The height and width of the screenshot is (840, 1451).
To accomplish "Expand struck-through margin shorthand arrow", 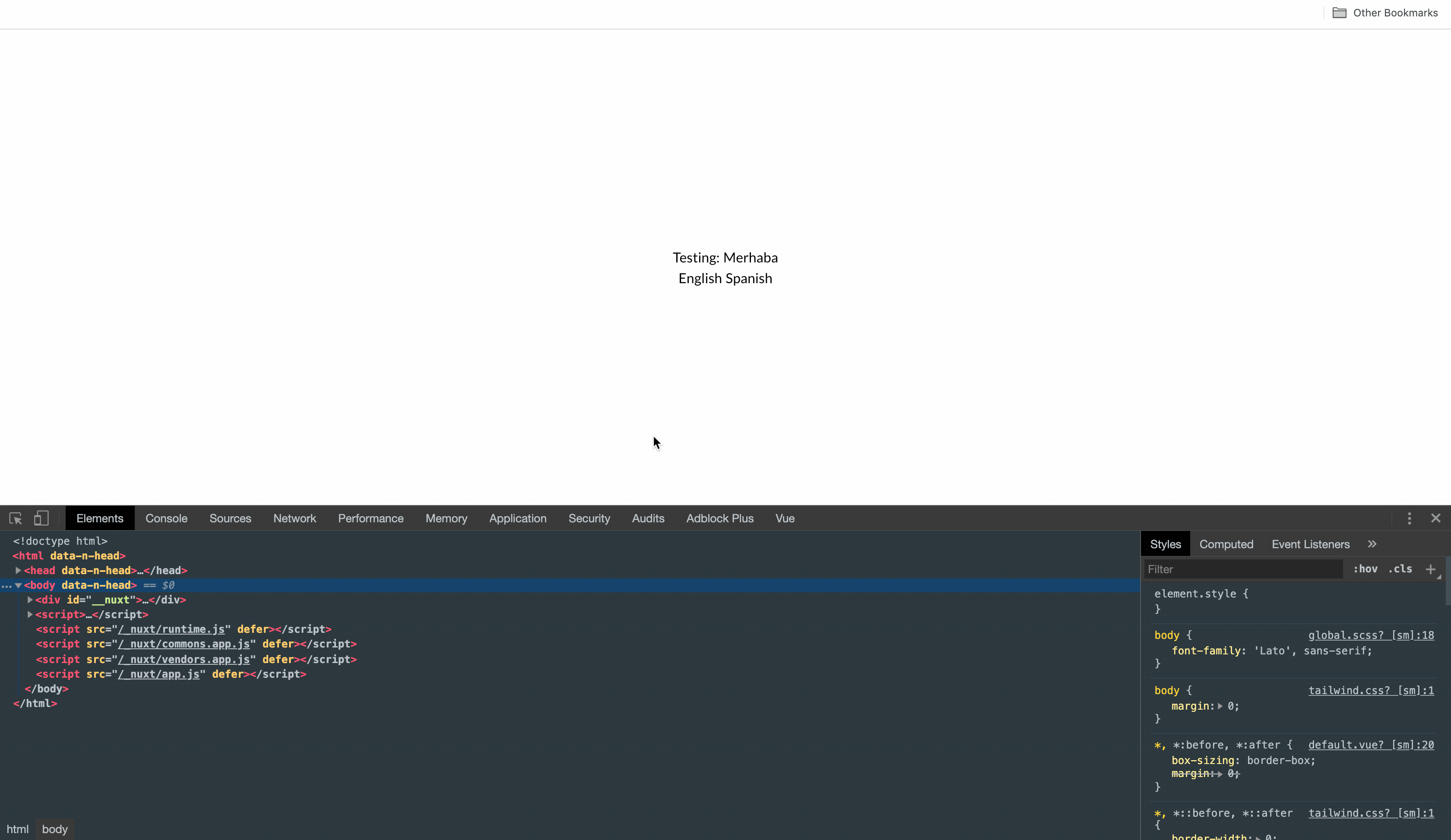I will coord(1220,774).
